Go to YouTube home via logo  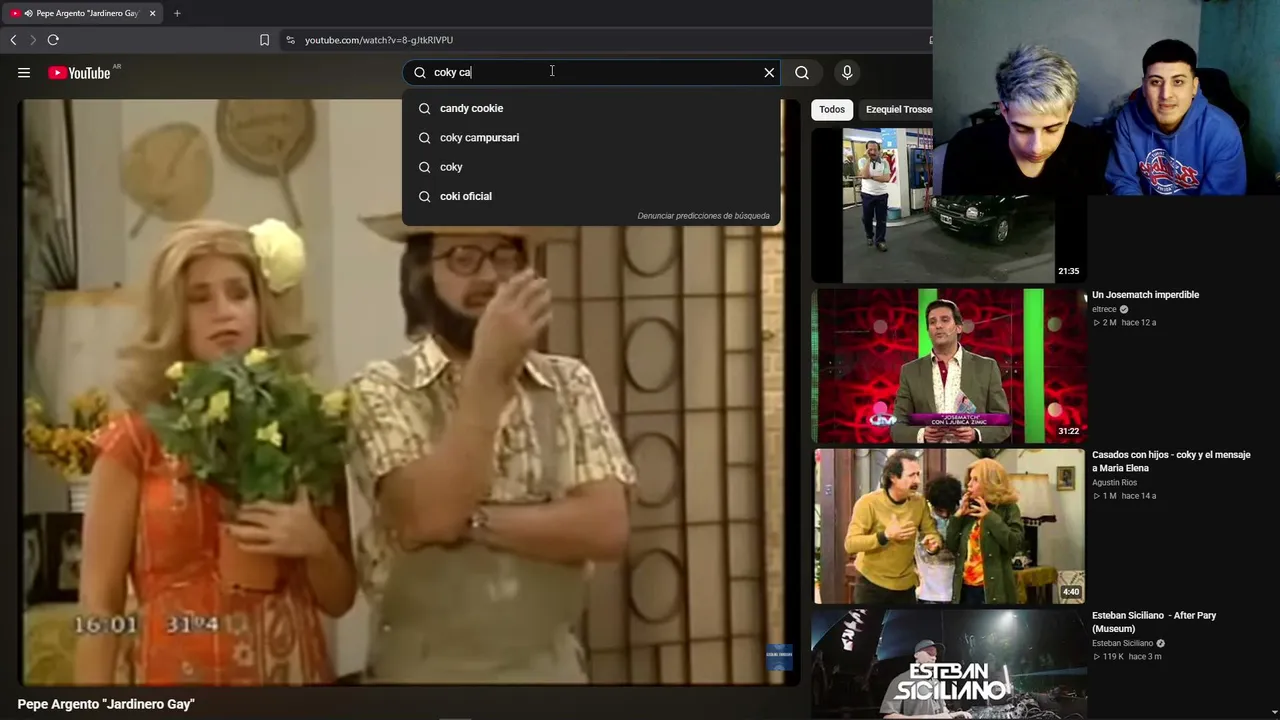click(79, 72)
